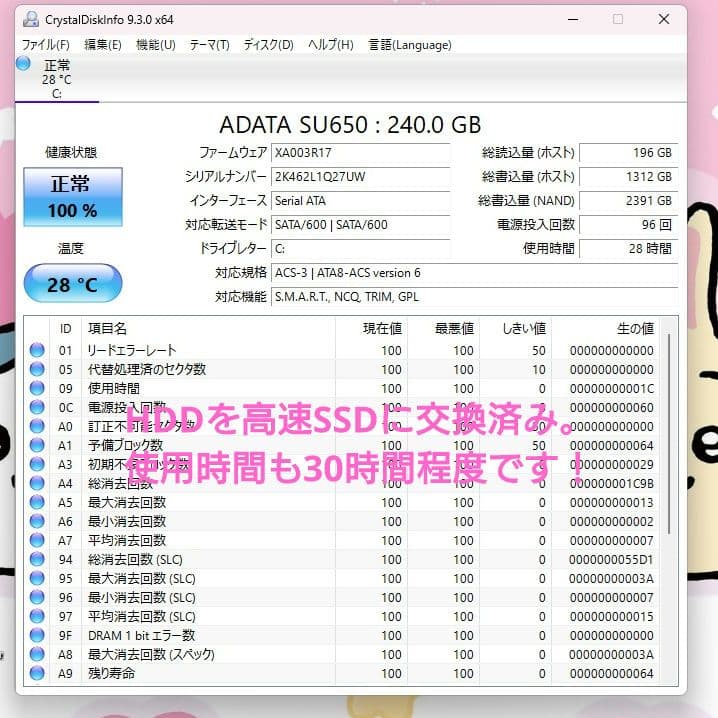Select the DRAM 1 bit エラー数 attribute name
The image size is (718, 718).
[141, 635]
